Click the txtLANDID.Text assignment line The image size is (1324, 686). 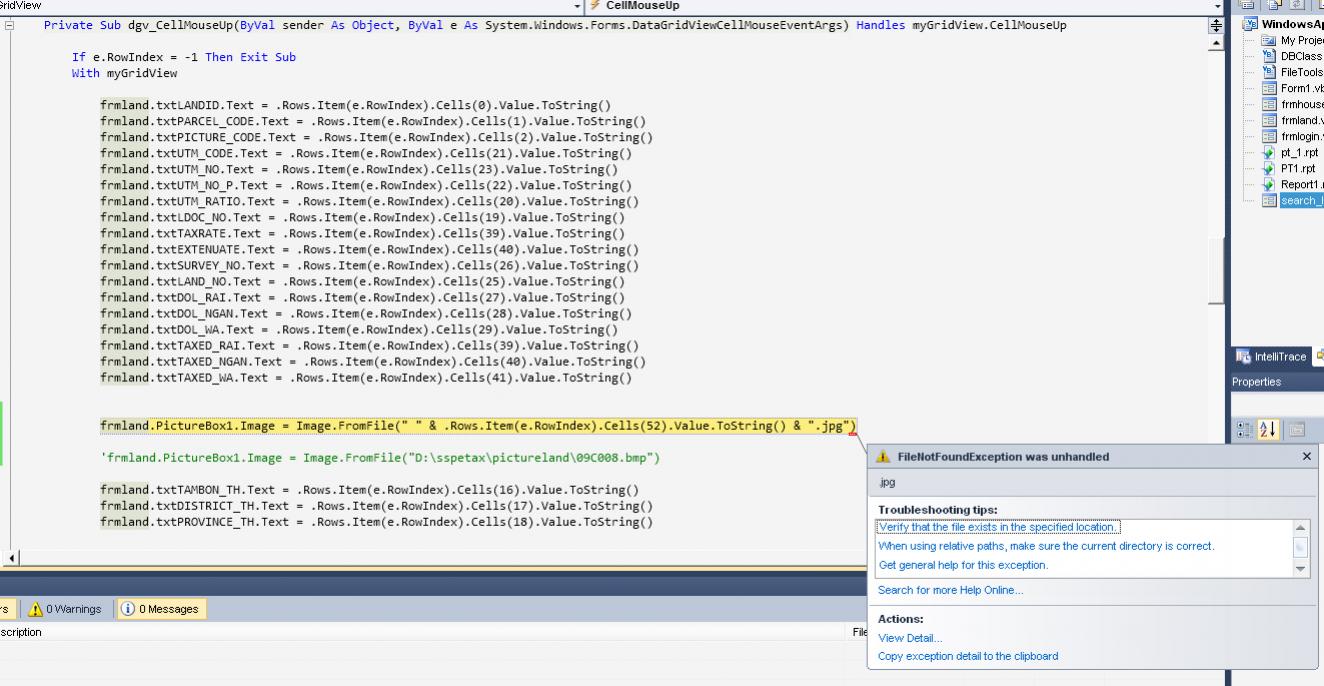(356, 105)
